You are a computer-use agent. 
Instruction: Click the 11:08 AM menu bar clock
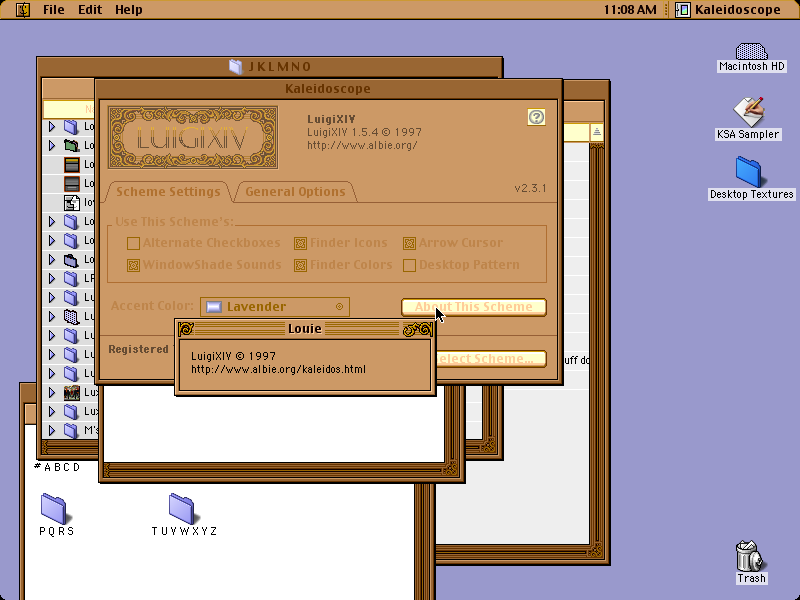click(630, 10)
